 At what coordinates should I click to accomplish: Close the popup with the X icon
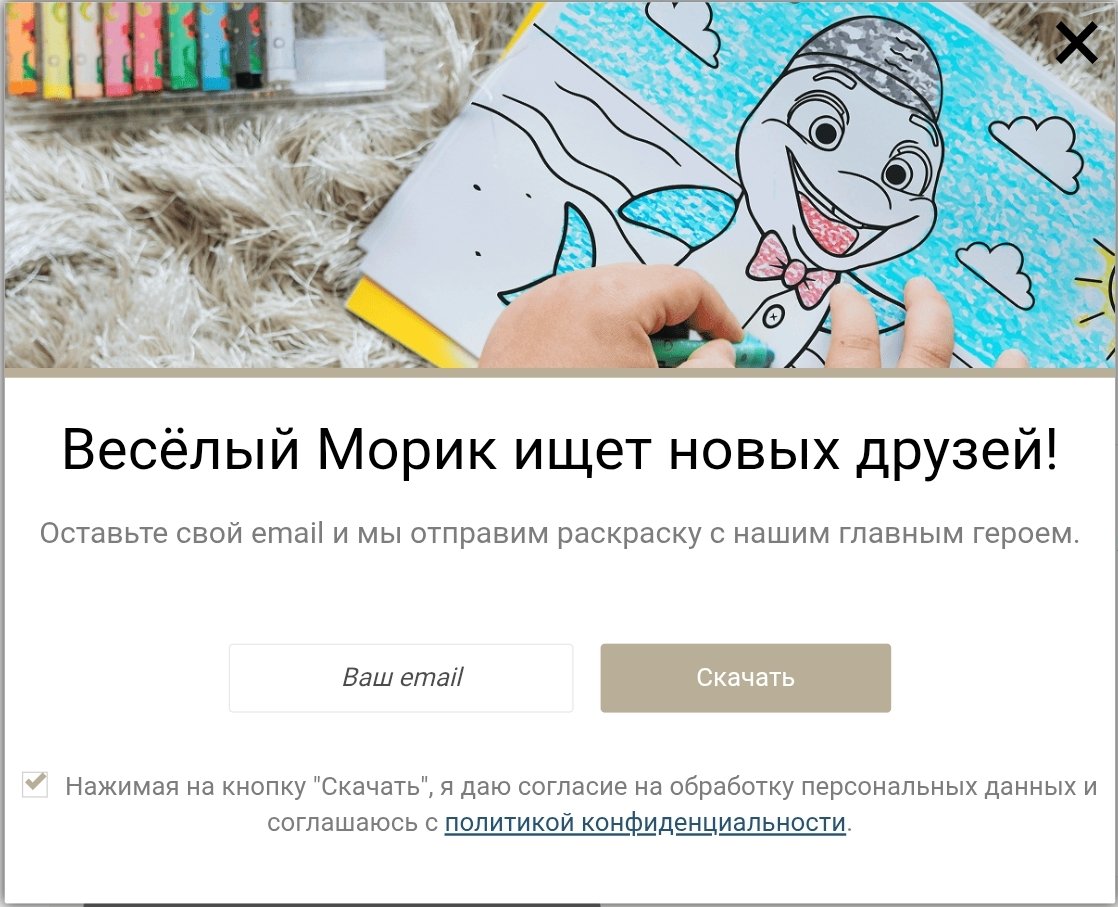point(1076,43)
